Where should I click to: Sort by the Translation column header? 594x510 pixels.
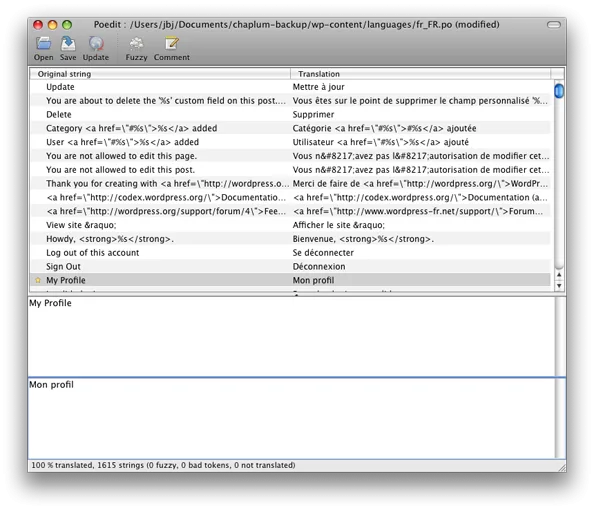coord(420,74)
